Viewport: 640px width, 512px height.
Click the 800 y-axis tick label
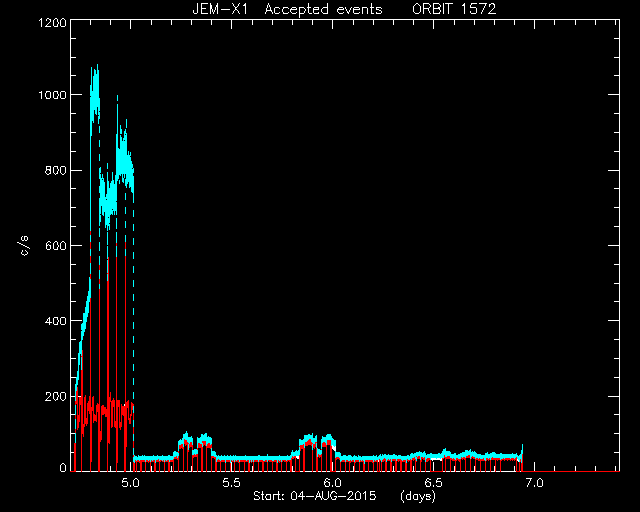56,170
